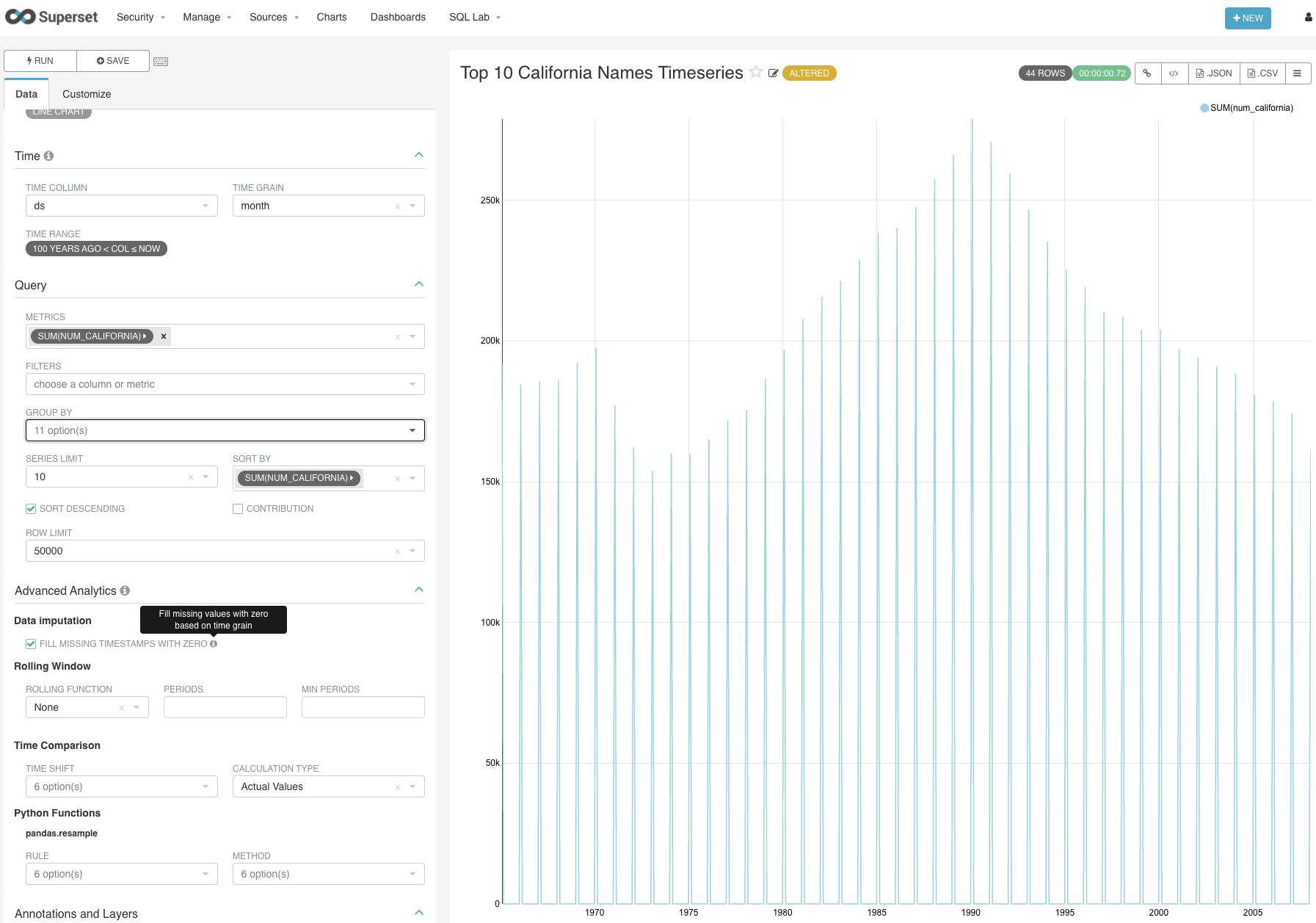Open the embed code icon
1316x923 pixels.
pyautogui.click(x=1174, y=73)
